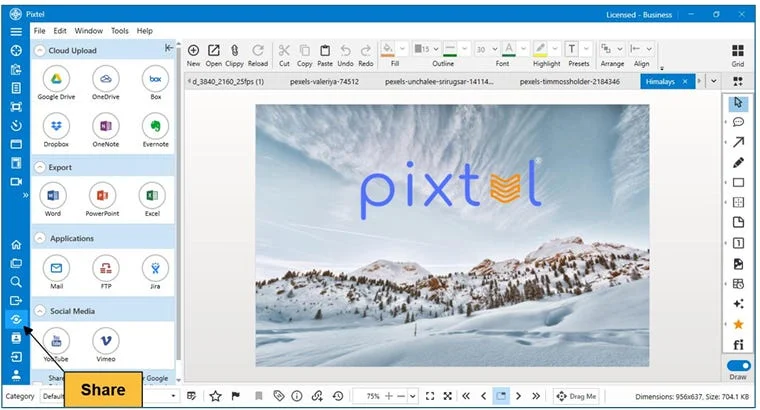Open the Grid view
This screenshot has width=760, height=410.
(738, 55)
